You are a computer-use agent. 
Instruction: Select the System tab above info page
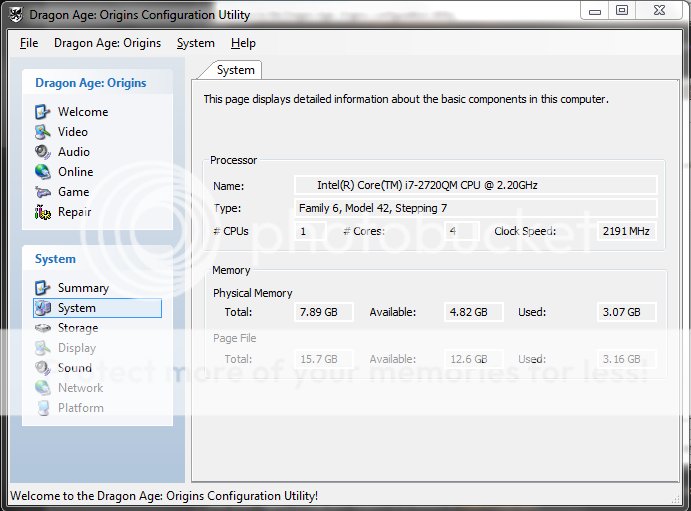[x=236, y=70]
